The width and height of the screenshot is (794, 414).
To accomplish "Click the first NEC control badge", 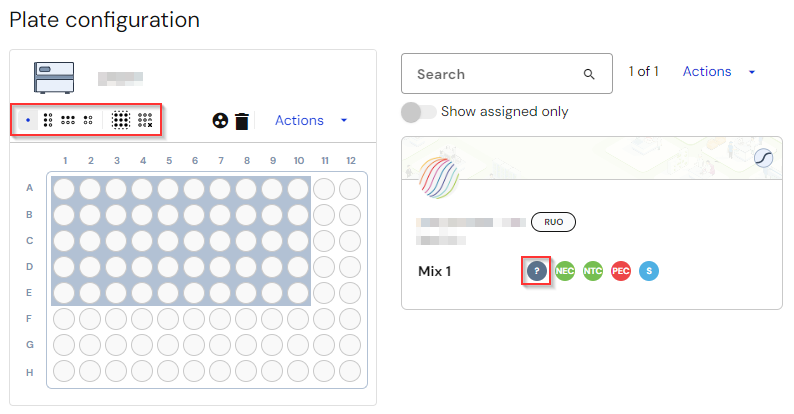I will pos(565,271).
